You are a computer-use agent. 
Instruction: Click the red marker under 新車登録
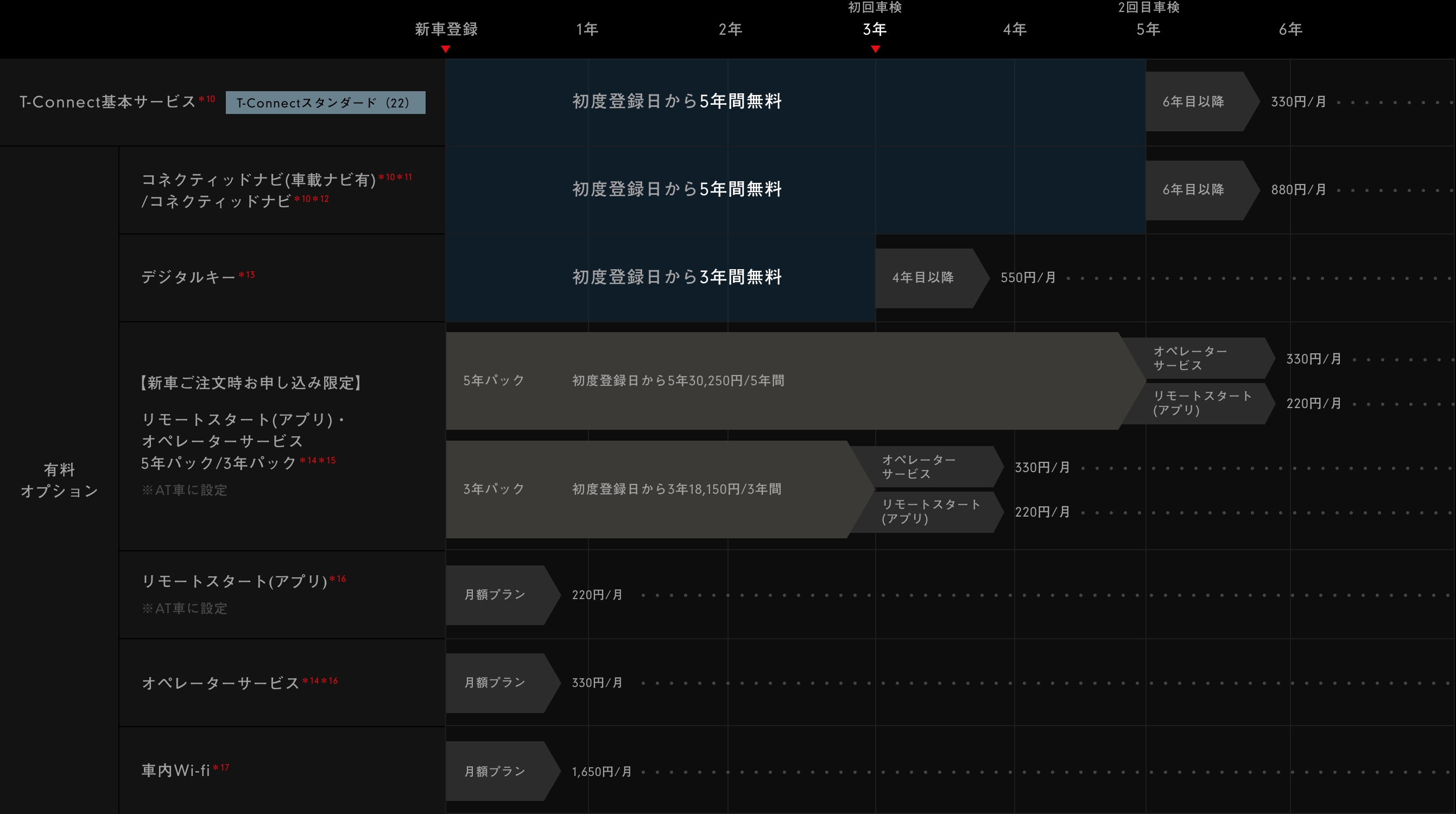pos(445,50)
